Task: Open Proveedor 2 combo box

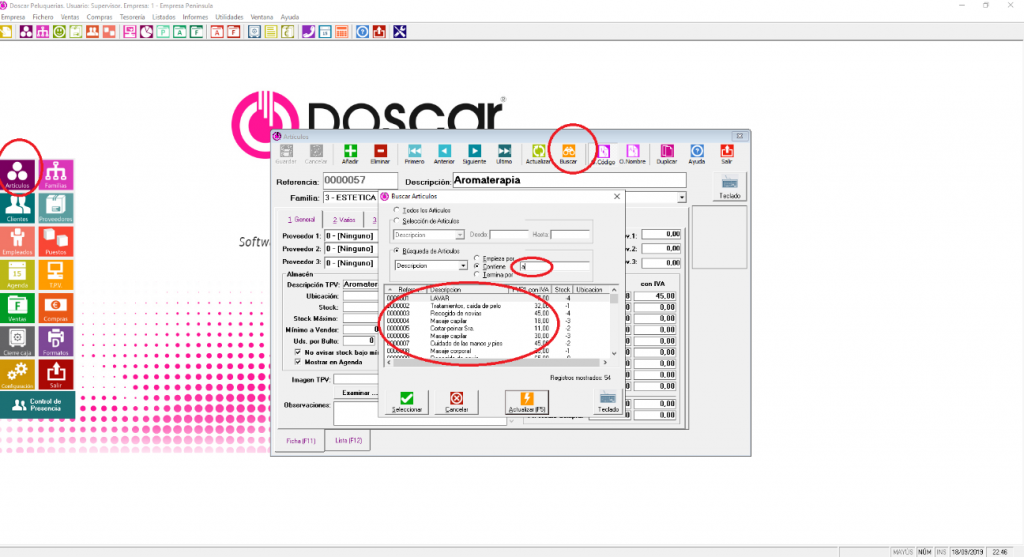Action: [x=351, y=249]
